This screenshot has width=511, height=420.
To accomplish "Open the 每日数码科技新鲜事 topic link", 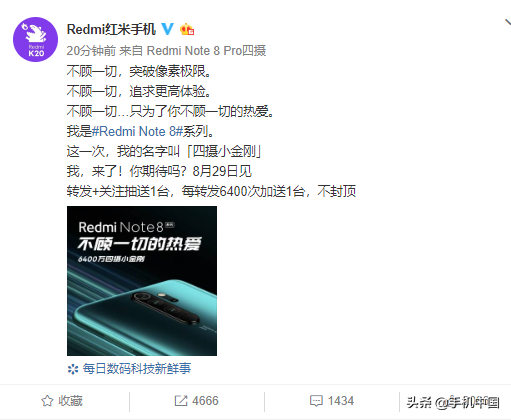I will 137,369.
